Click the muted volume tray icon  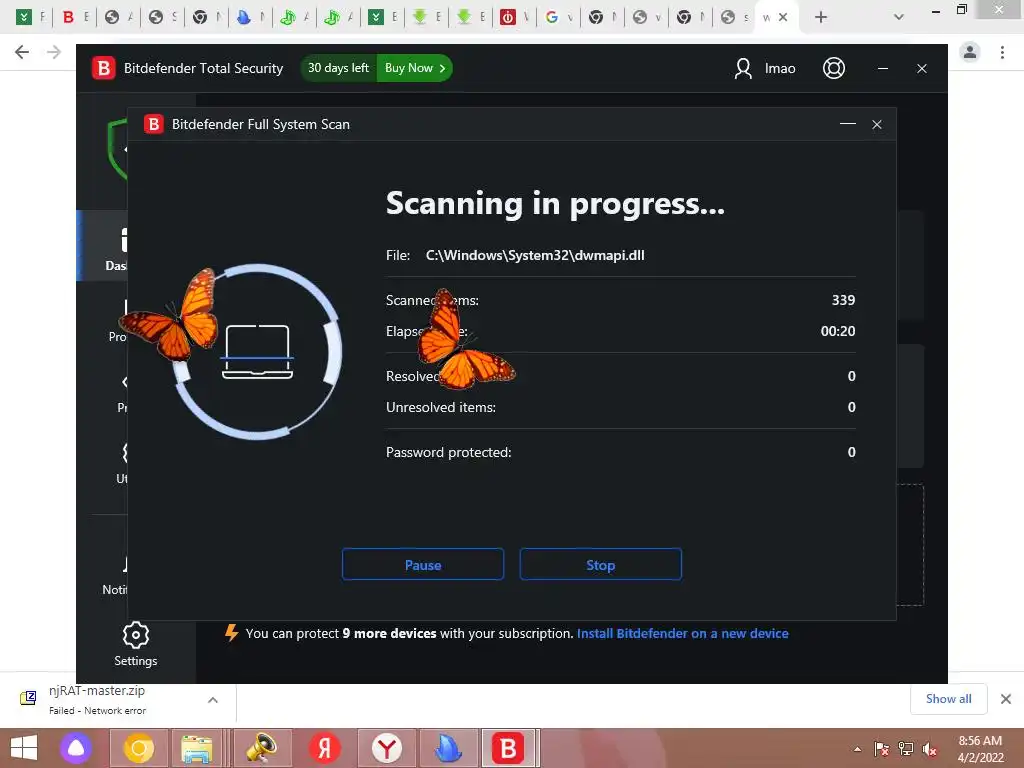(x=930, y=749)
